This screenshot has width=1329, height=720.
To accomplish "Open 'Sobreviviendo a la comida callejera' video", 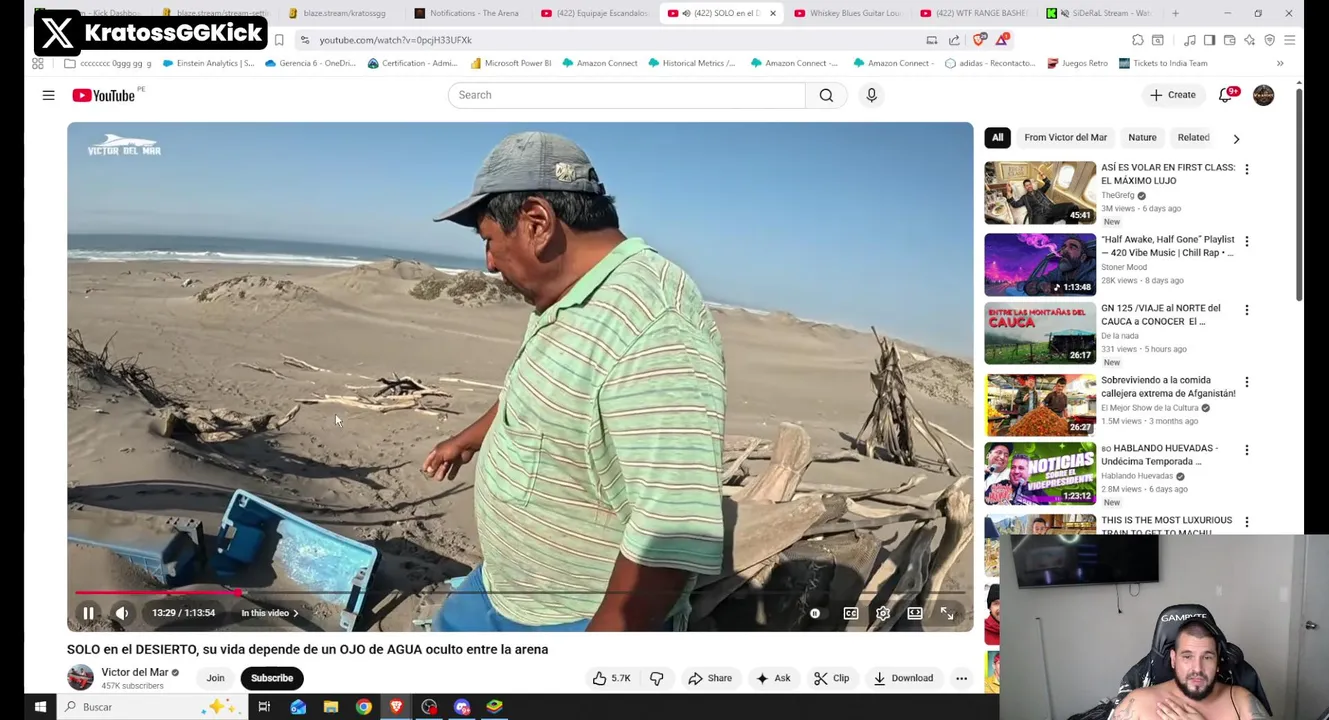I will pyautogui.click(x=1040, y=405).
